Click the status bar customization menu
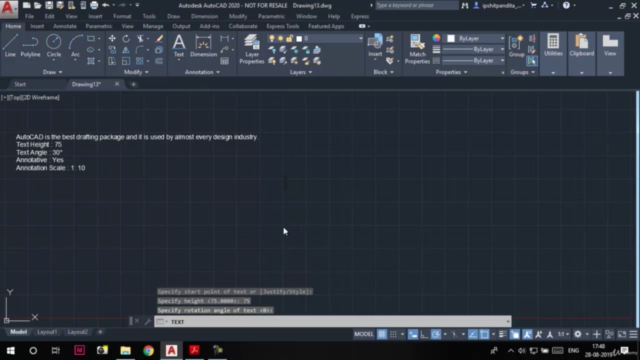 click(633, 334)
